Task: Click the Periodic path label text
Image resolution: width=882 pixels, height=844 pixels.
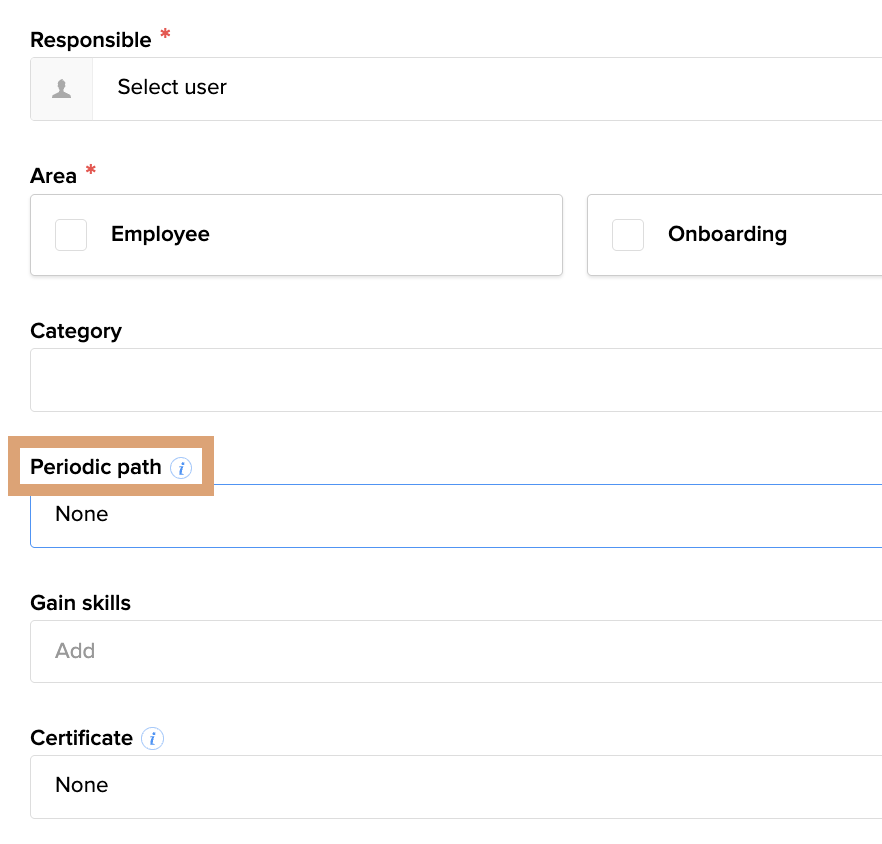Action: point(96,468)
